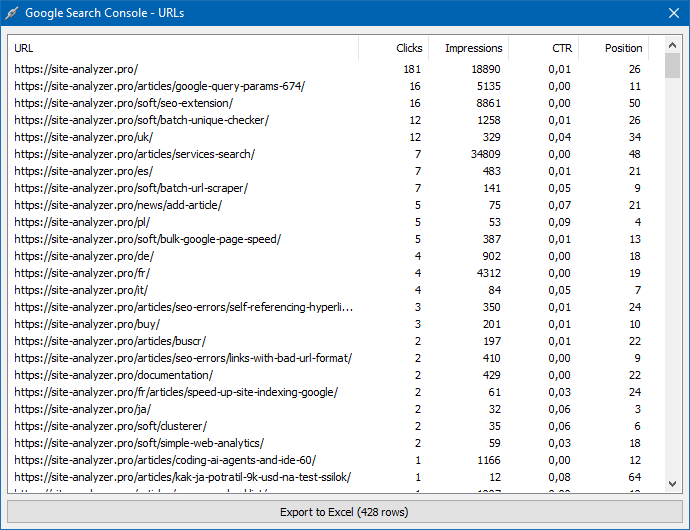This screenshot has height=530, width=690.
Task: Click the 8861 impressions value
Action: pyautogui.click(x=488, y=103)
